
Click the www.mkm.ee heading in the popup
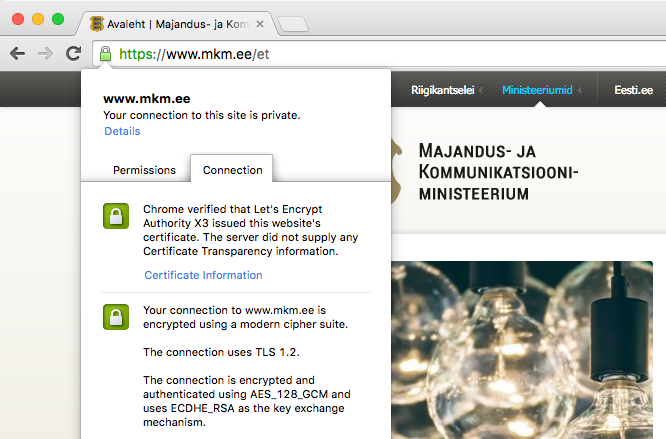[x=147, y=98]
